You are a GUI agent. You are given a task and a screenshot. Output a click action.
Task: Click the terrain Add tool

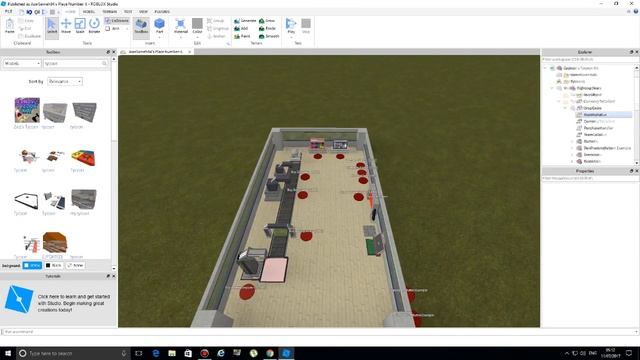pos(241,28)
